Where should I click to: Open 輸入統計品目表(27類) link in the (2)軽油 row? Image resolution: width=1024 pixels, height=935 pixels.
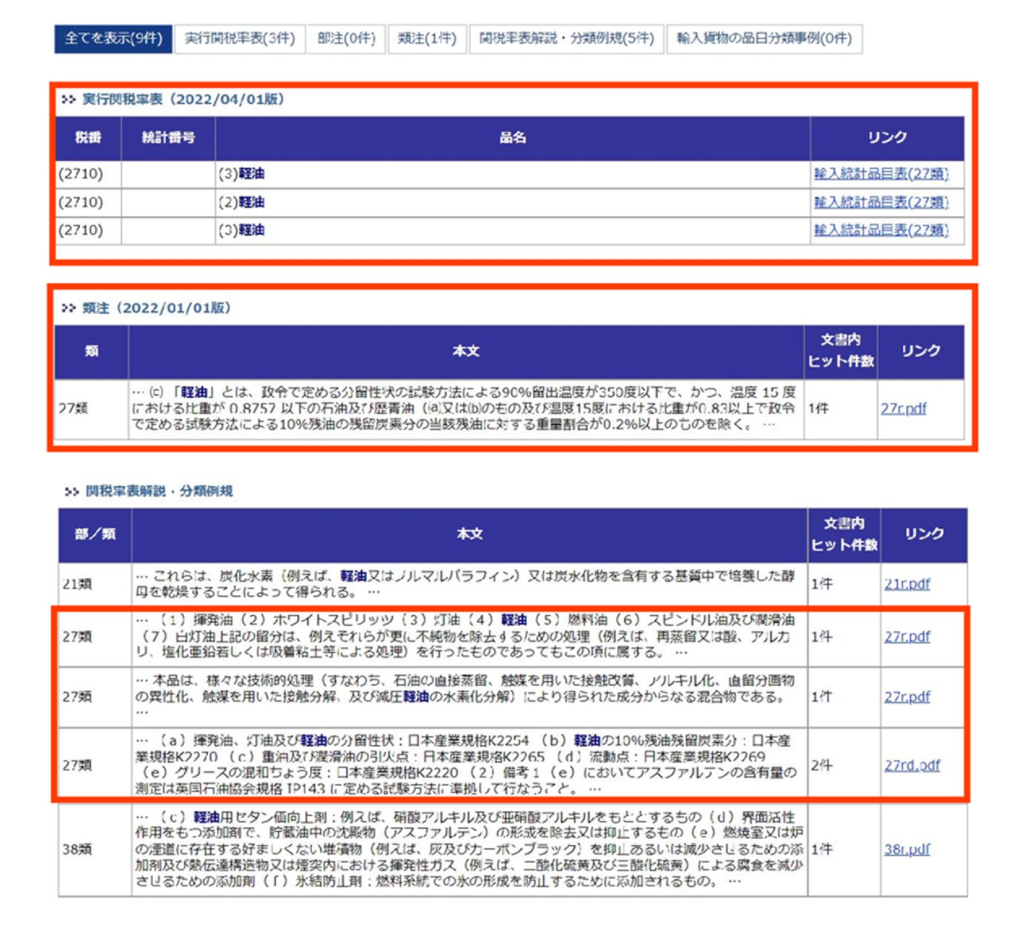click(881, 202)
